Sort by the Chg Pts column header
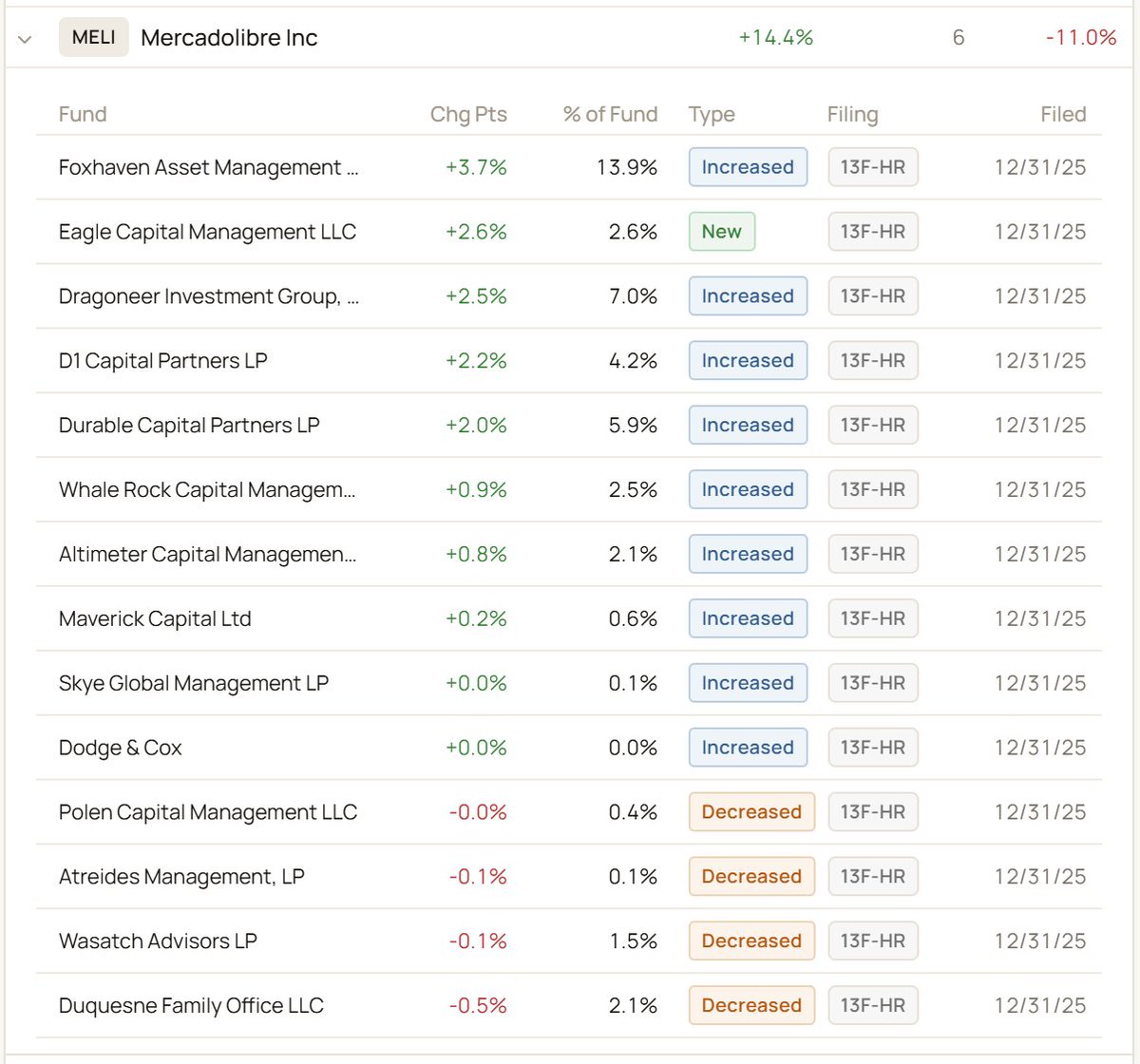 468,114
